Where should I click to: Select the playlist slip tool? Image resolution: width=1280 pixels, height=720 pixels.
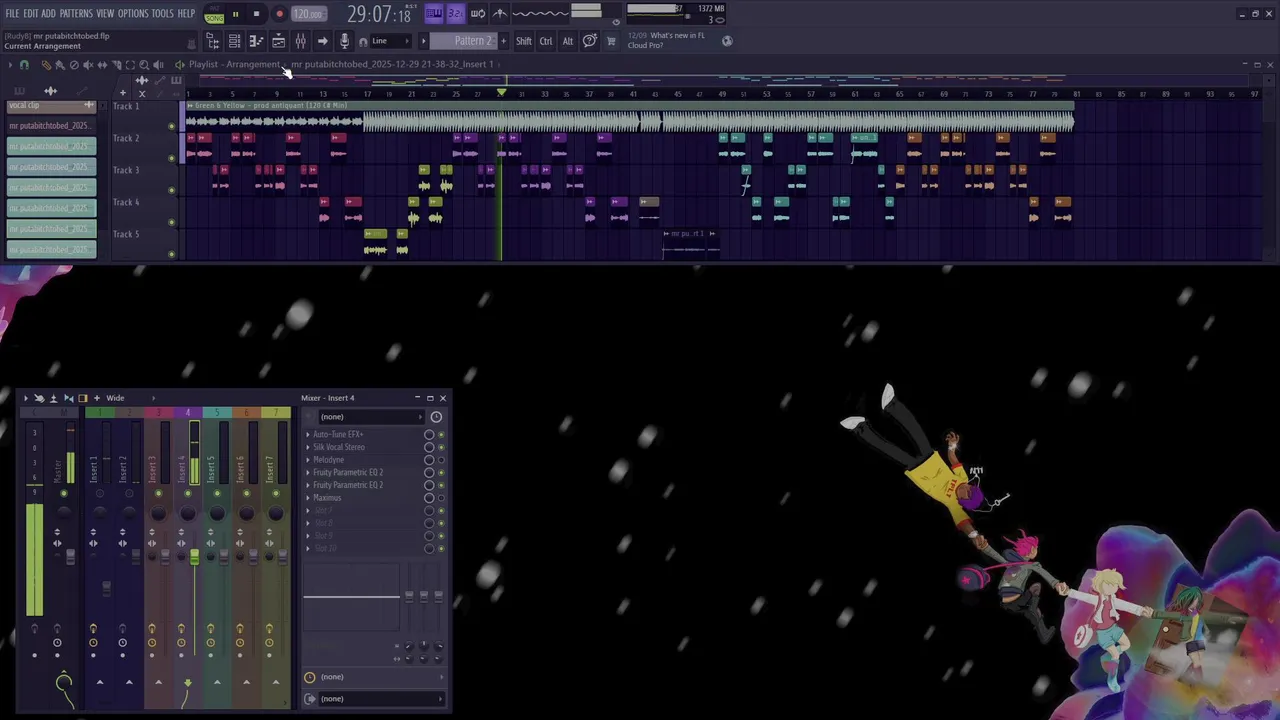click(102, 65)
